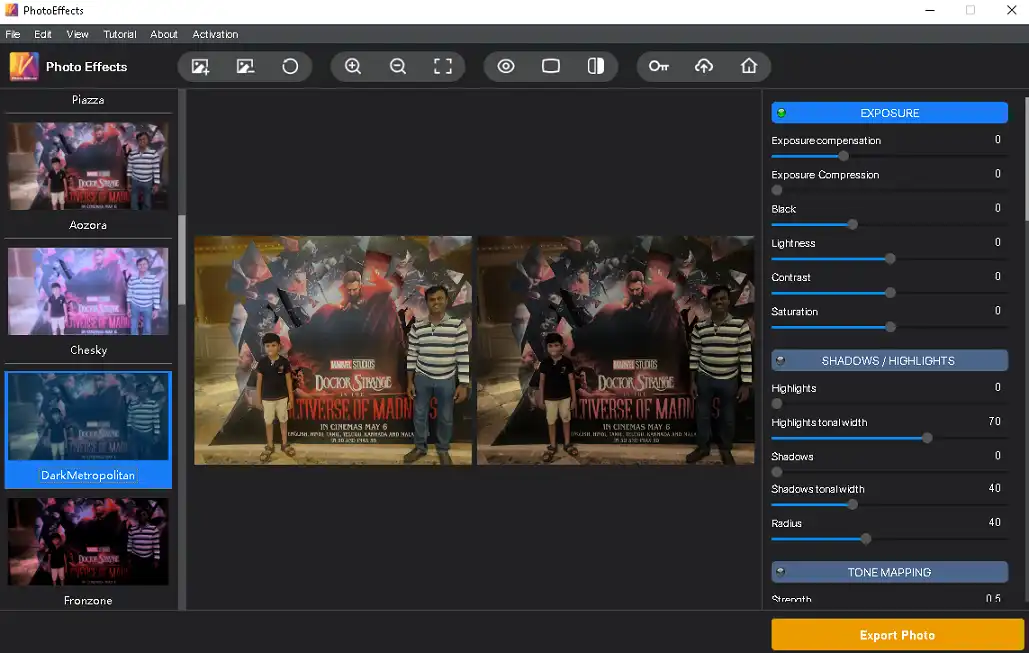Open the Edit menu
Image resolution: width=1029 pixels, height=653 pixels.
[43, 34]
